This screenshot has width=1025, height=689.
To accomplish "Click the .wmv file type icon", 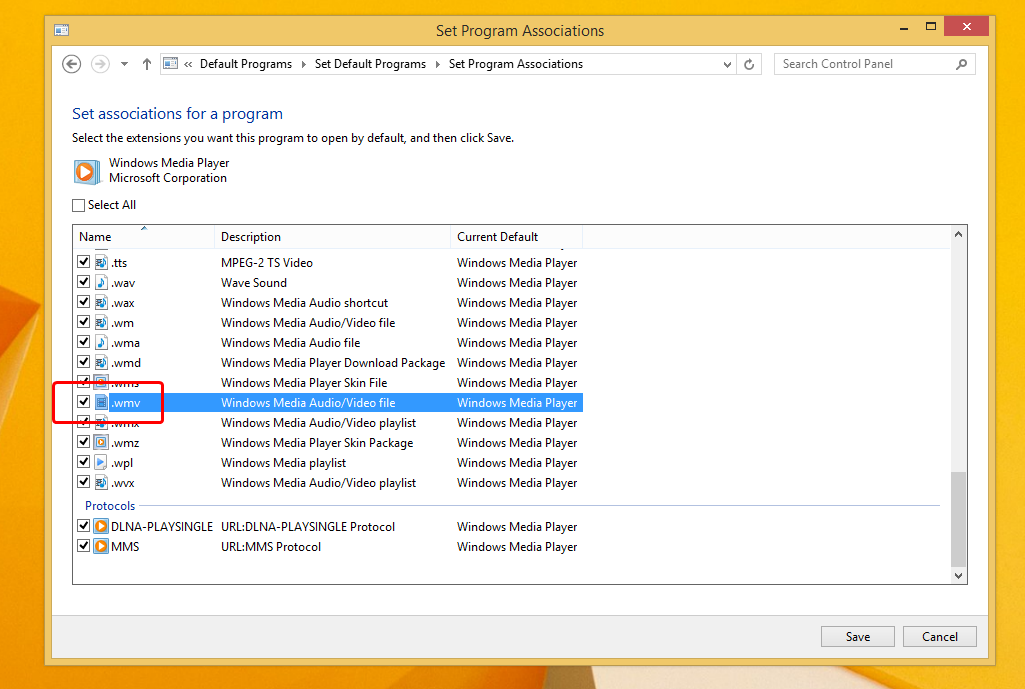I will point(101,403).
